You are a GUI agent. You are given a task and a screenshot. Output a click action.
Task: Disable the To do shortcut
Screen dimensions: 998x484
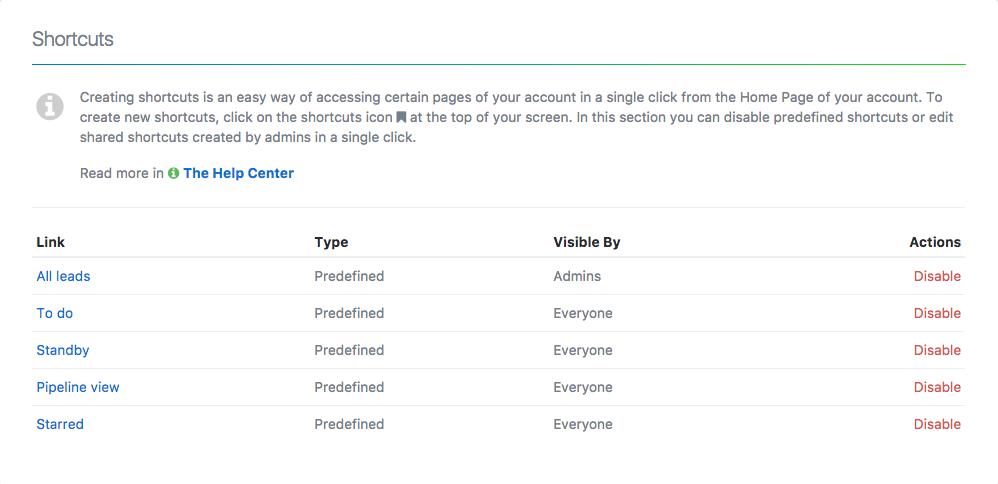tap(937, 313)
